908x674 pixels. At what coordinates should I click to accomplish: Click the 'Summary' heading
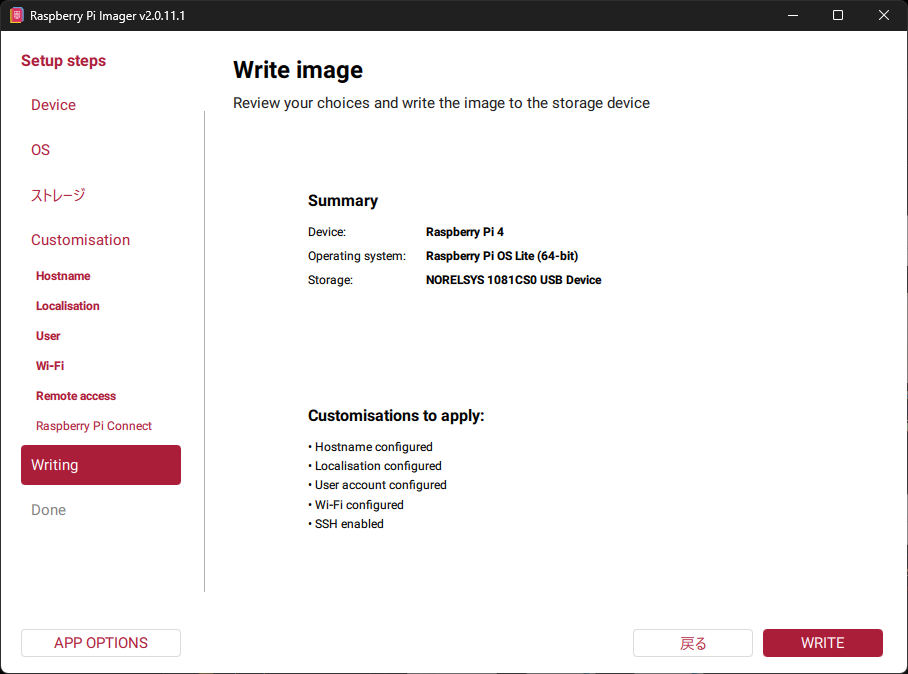point(343,200)
